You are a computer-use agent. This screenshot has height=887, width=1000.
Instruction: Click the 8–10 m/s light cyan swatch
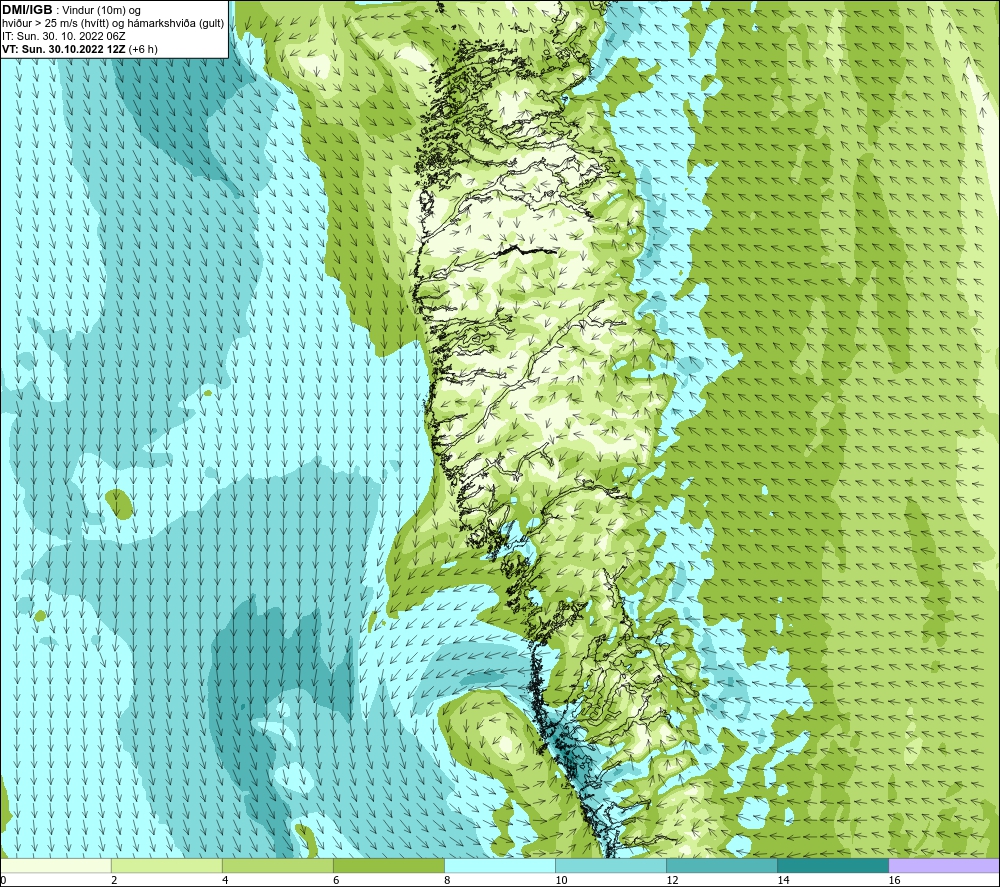pos(499,865)
